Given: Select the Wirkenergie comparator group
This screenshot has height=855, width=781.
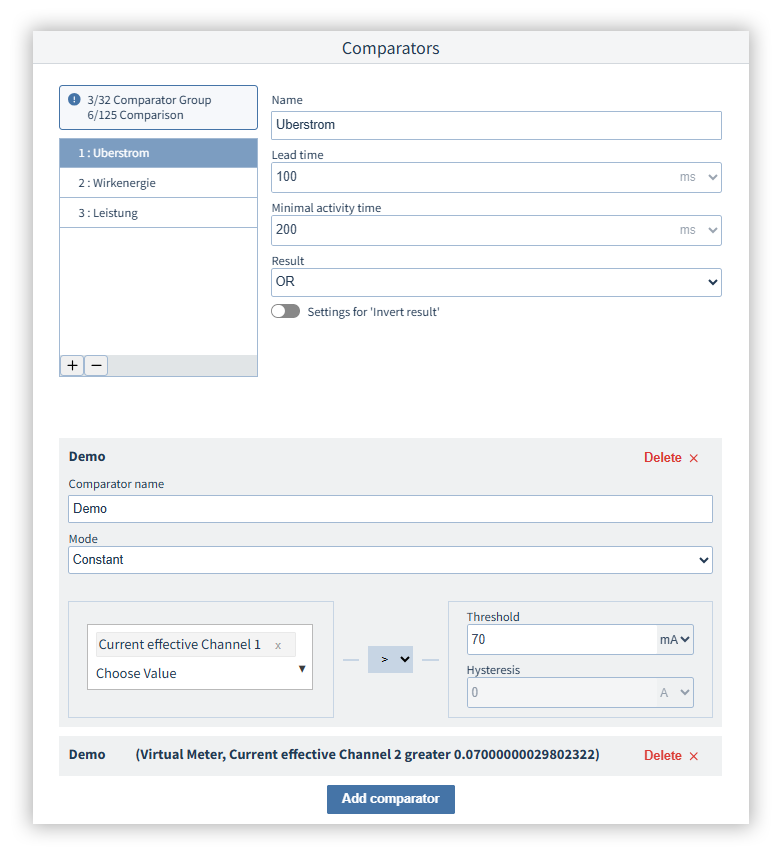Looking at the screenshot, I should [x=158, y=183].
